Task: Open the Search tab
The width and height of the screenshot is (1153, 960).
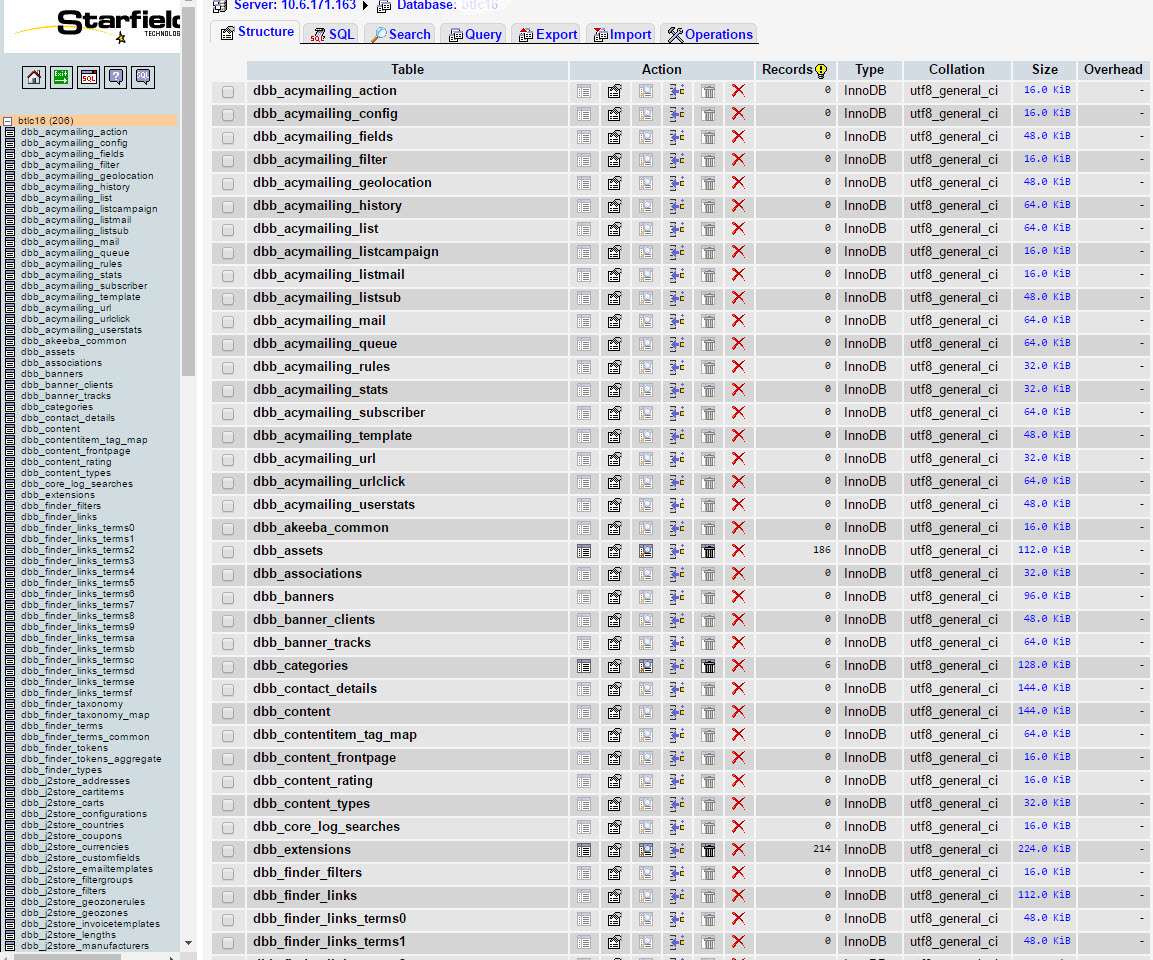Action: pyautogui.click(x=401, y=34)
